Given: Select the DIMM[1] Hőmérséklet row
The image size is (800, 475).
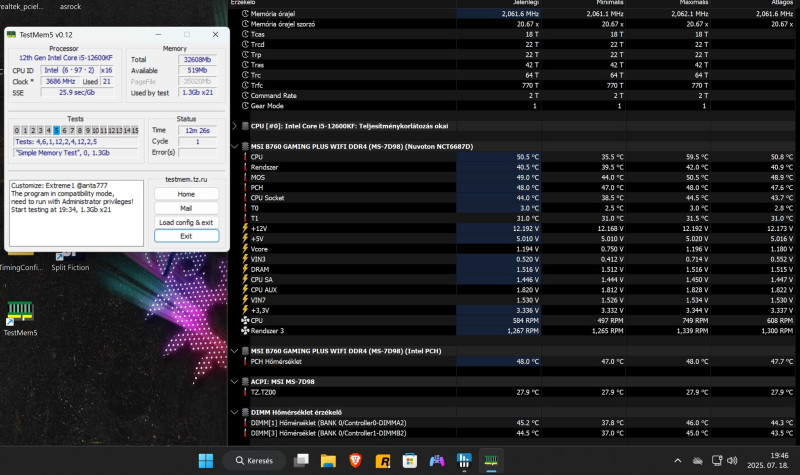Looking at the screenshot, I should (x=514, y=423).
